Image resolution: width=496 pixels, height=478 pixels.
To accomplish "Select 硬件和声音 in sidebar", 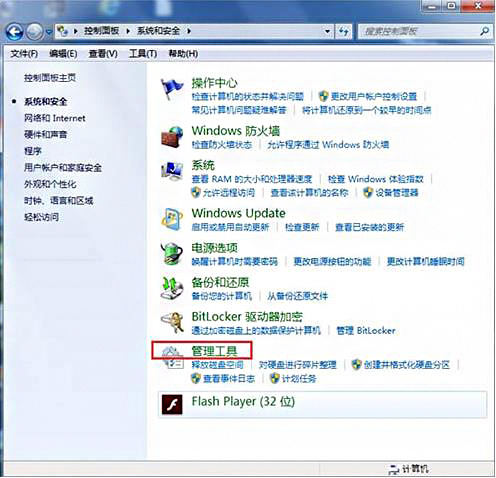I will tap(46, 135).
